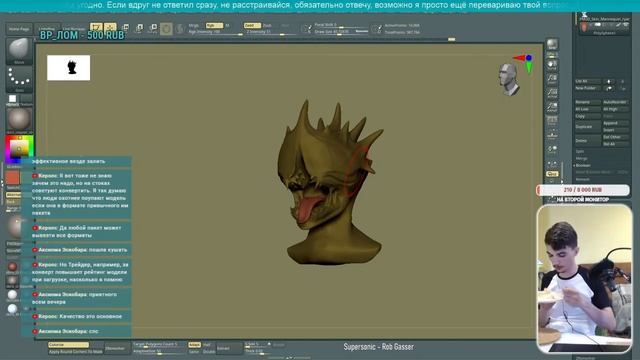This screenshot has height=360, width=640.
Task: Select the Scale transform icon in toolbar
Action: 139,28
